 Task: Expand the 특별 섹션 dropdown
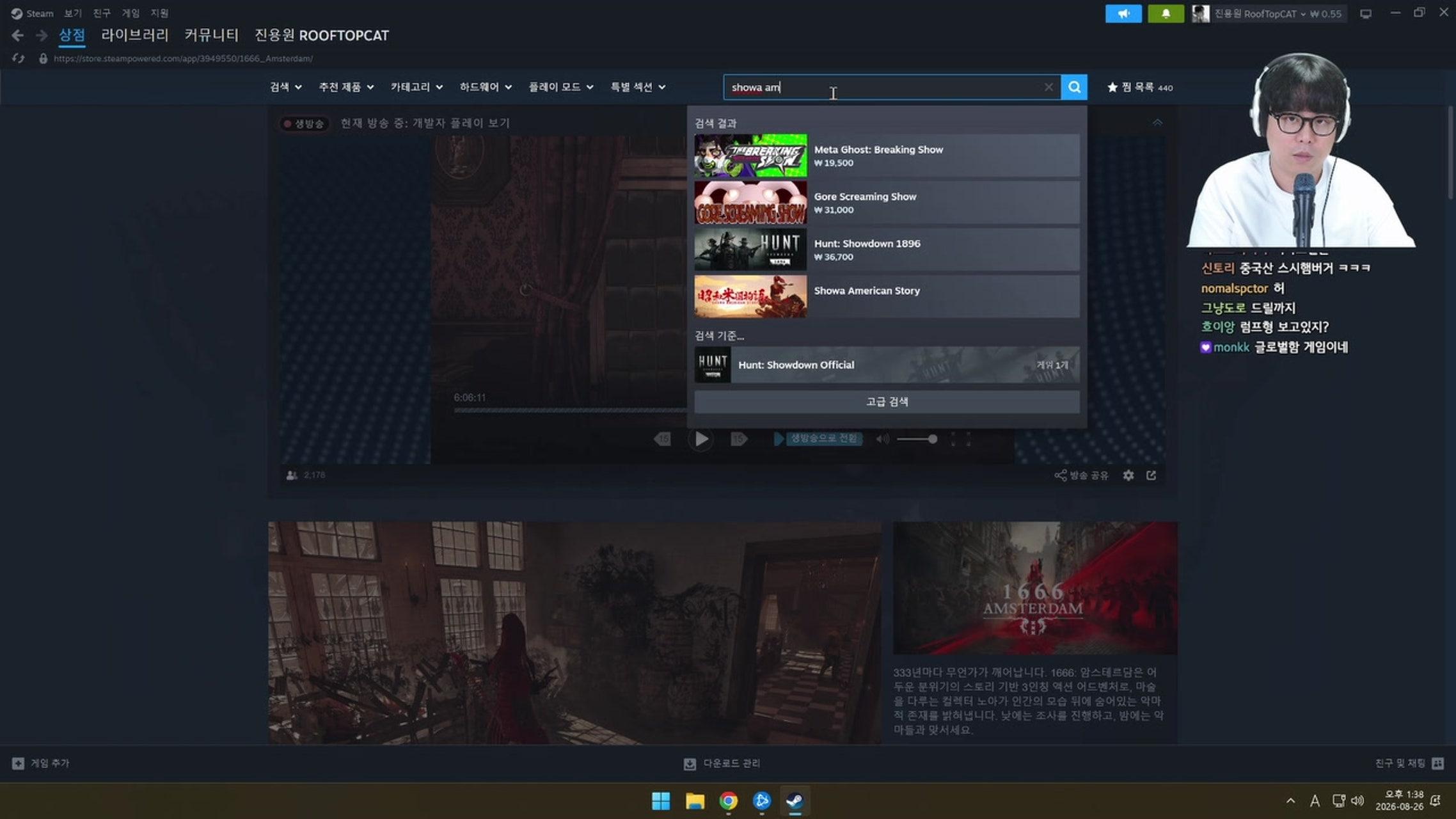[638, 87]
